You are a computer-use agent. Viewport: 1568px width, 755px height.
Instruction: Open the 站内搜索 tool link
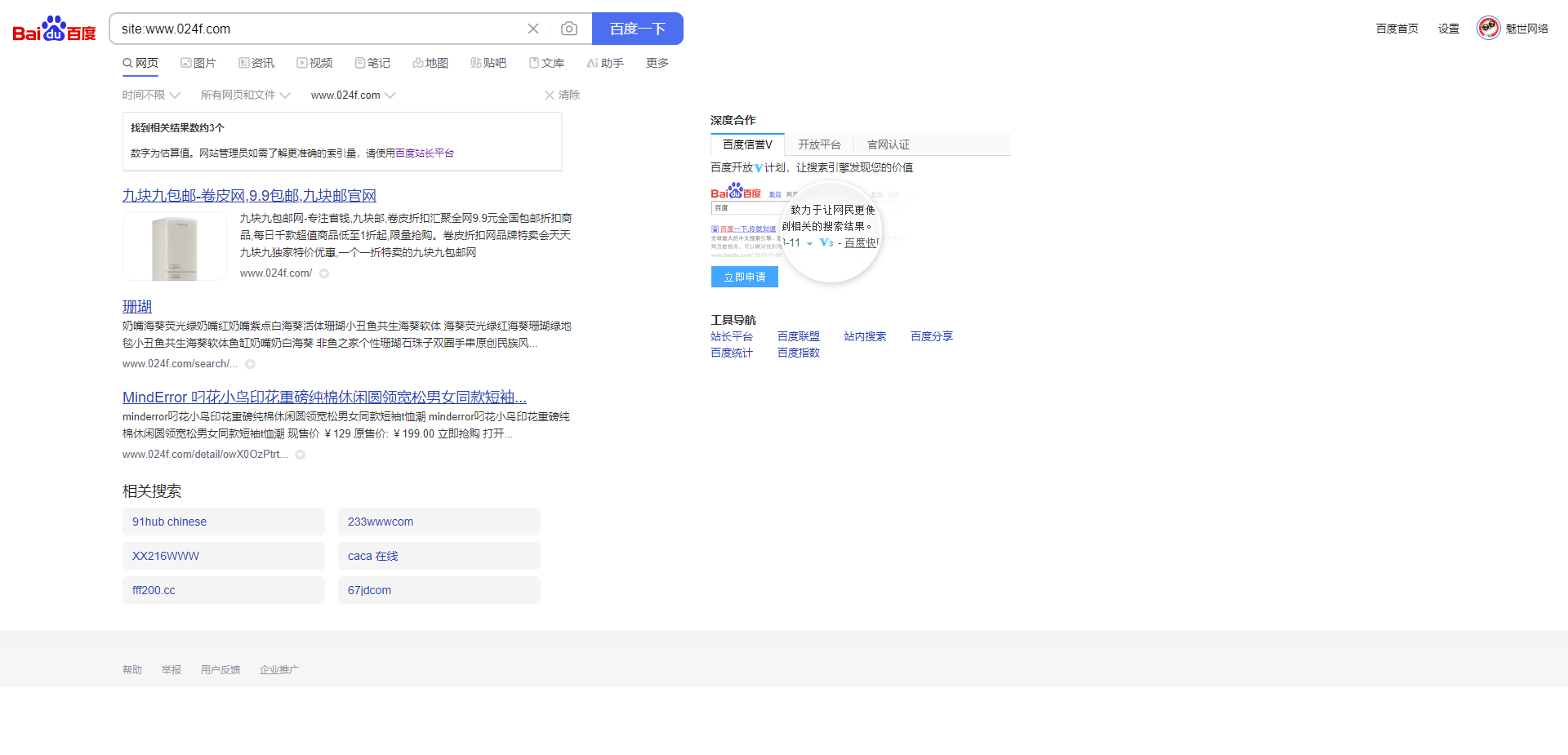[x=865, y=336]
